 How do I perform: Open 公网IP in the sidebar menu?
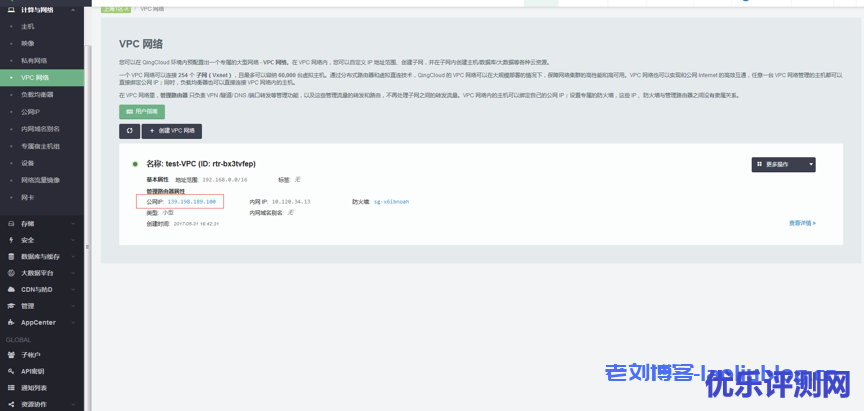click(x=30, y=112)
